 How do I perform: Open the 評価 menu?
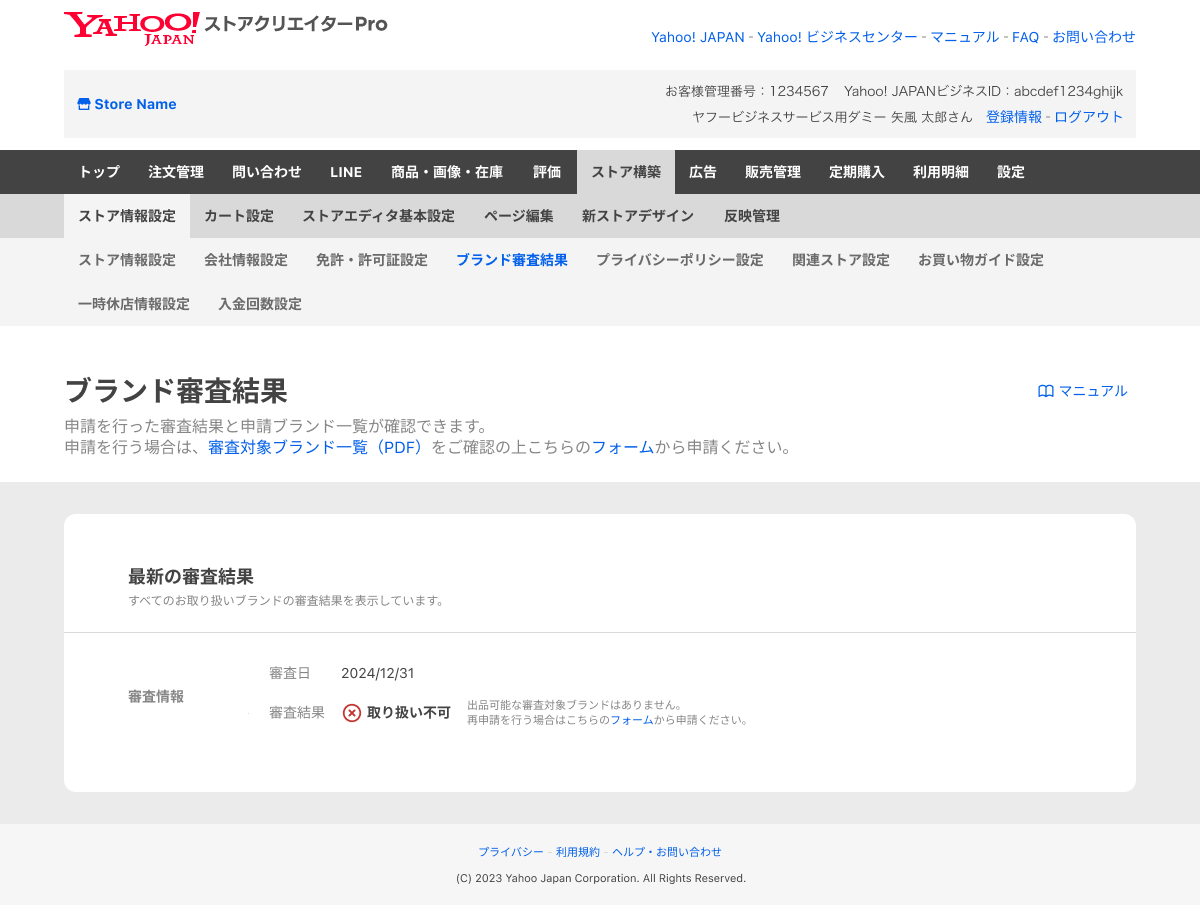click(x=547, y=172)
